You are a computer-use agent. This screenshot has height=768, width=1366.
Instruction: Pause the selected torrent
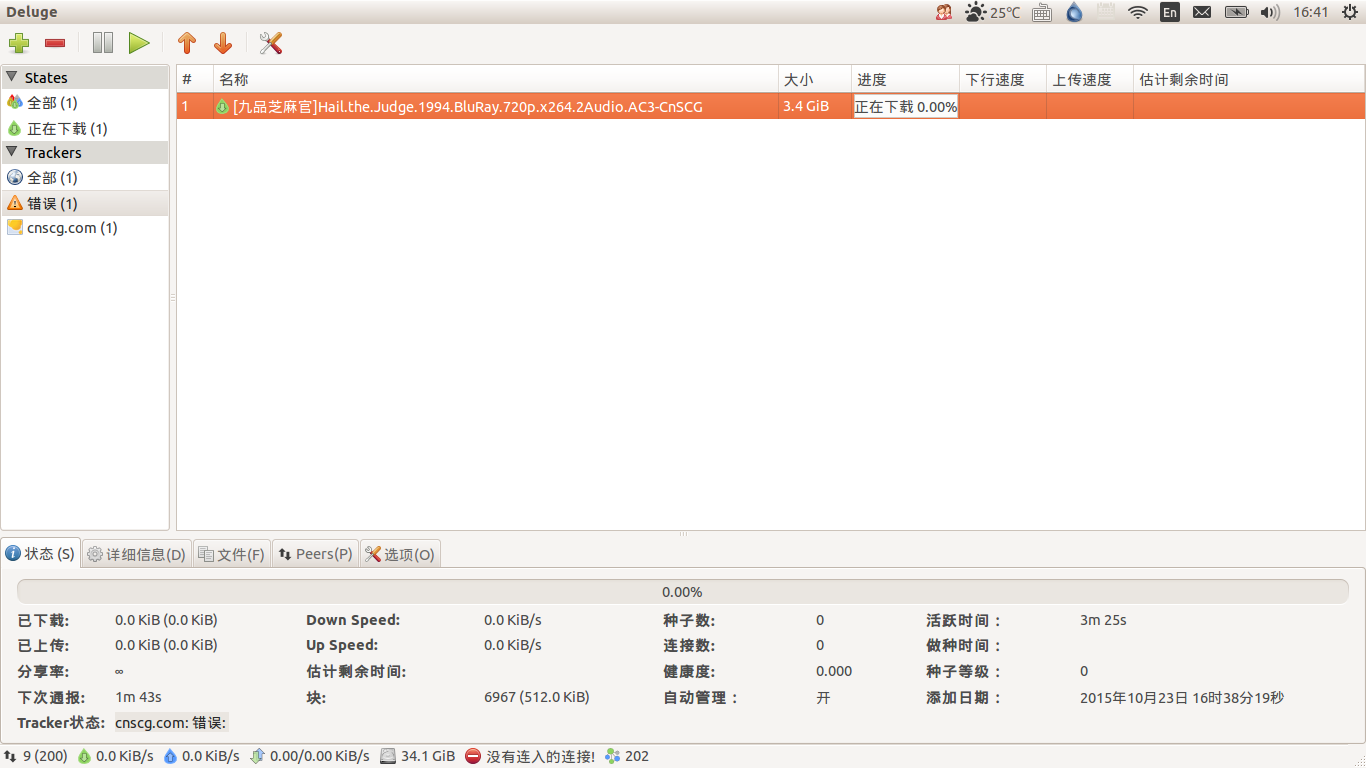click(x=103, y=43)
